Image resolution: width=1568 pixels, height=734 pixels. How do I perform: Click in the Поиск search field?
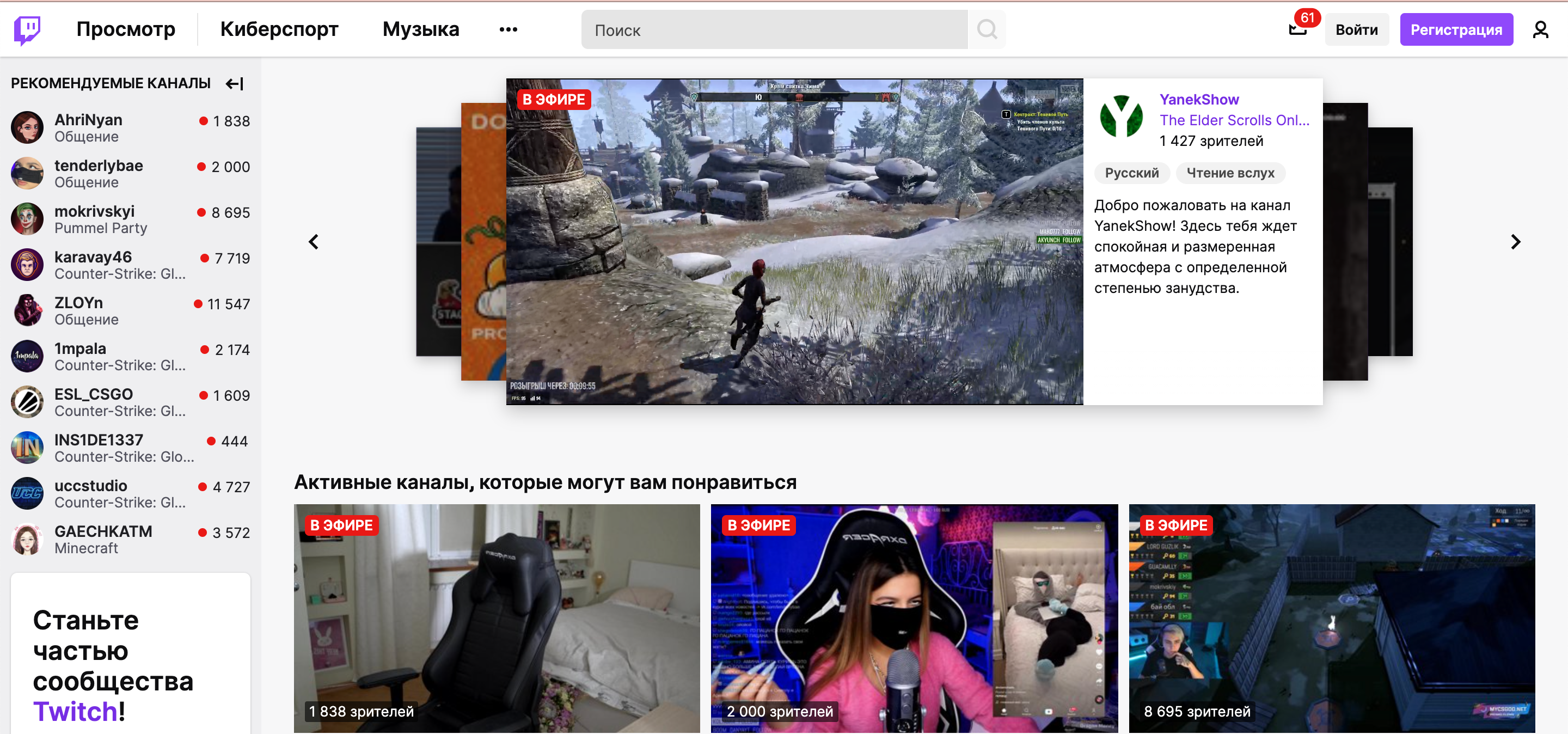click(773, 29)
